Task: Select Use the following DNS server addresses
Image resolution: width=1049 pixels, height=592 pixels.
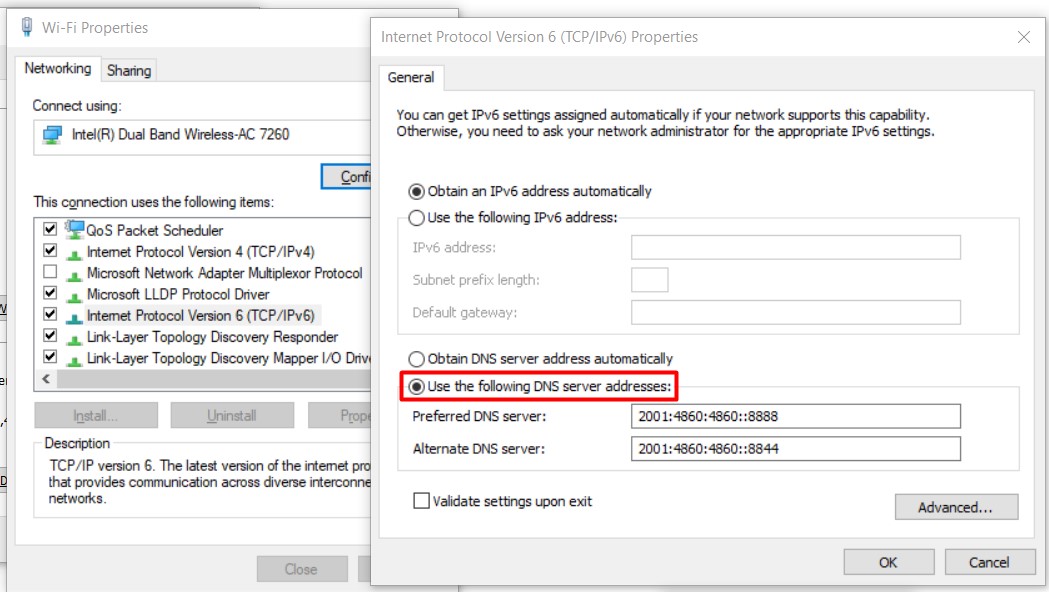Action: tap(417, 387)
